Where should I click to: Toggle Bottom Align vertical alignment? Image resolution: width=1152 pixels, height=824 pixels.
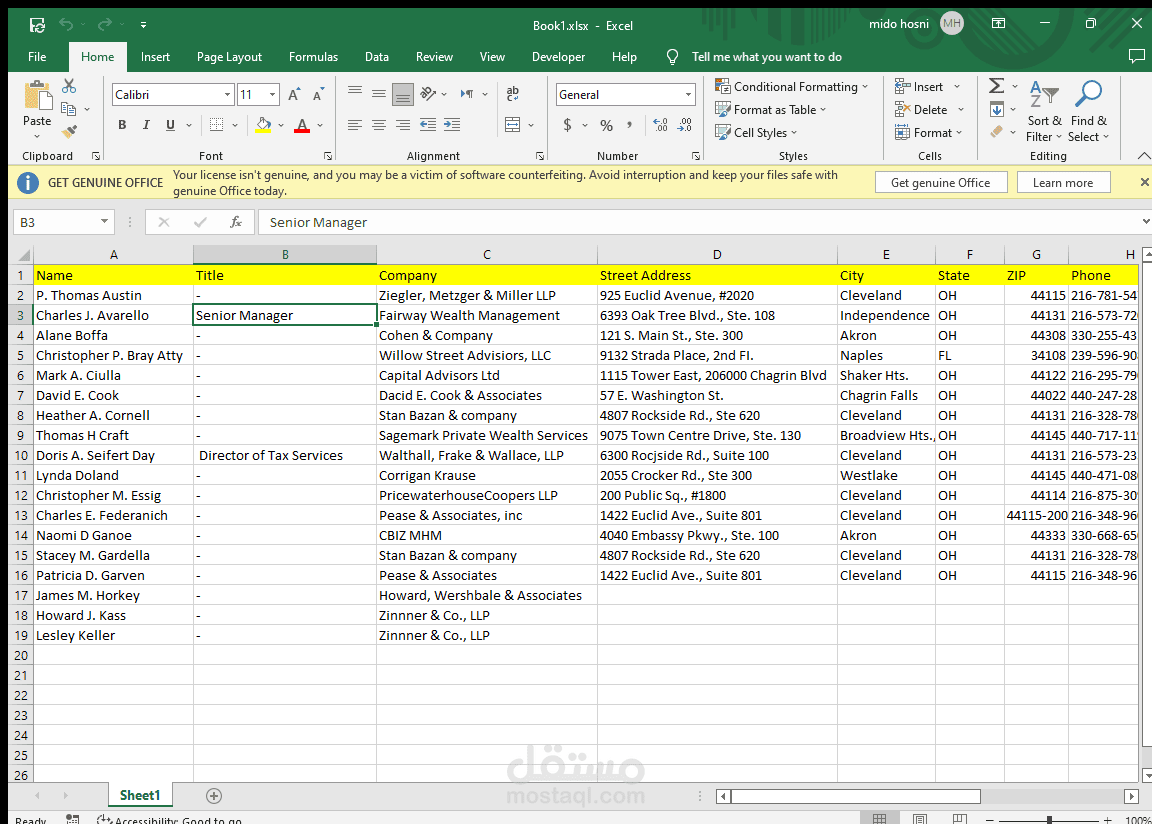(403, 94)
